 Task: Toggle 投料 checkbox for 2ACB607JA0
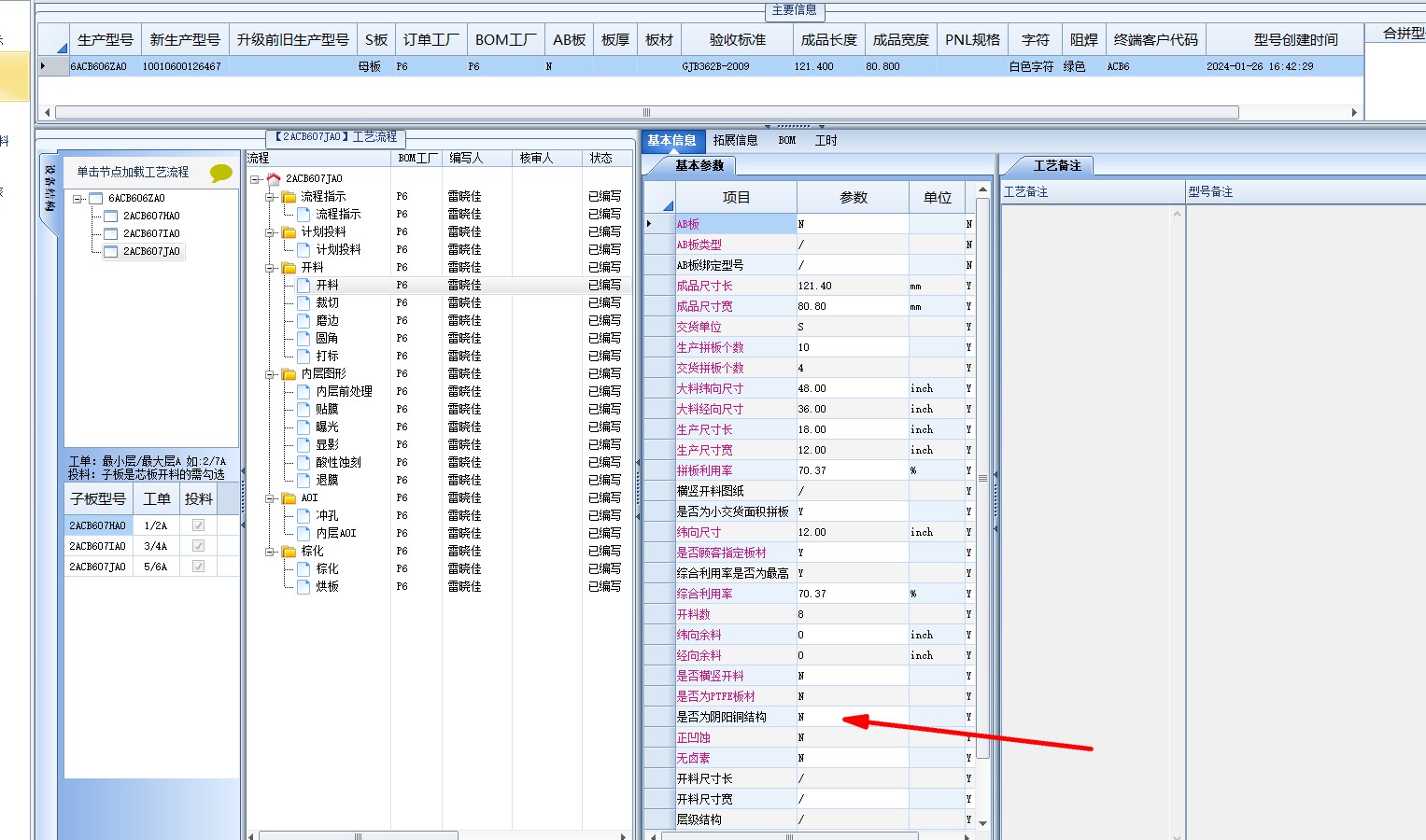click(198, 567)
